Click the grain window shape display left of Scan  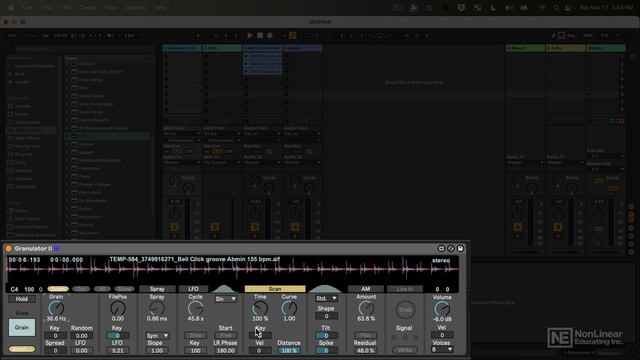(224, 289)
